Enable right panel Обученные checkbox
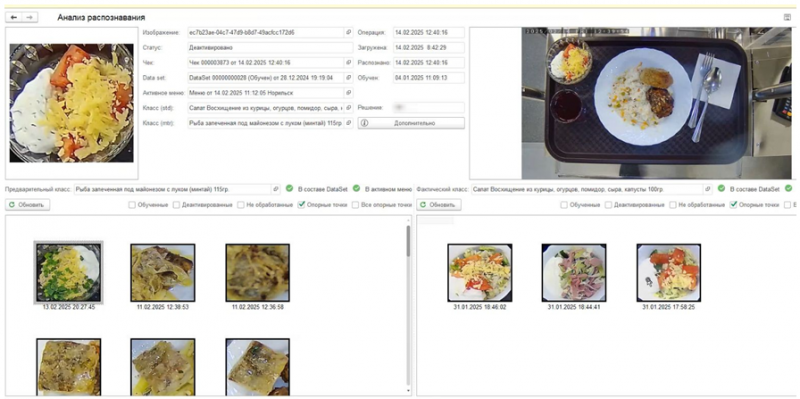This screenshot has width=800, height=399. [564, 205]
